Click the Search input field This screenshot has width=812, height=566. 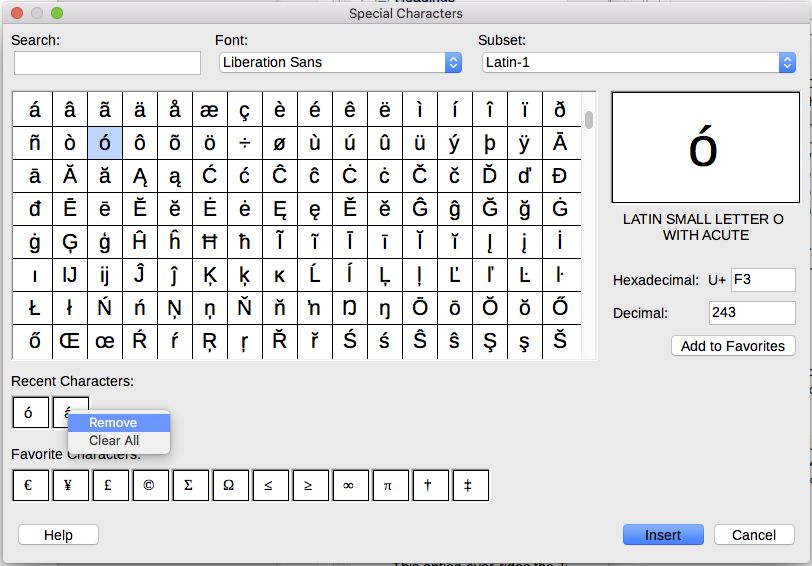click(x=107, y=63)
